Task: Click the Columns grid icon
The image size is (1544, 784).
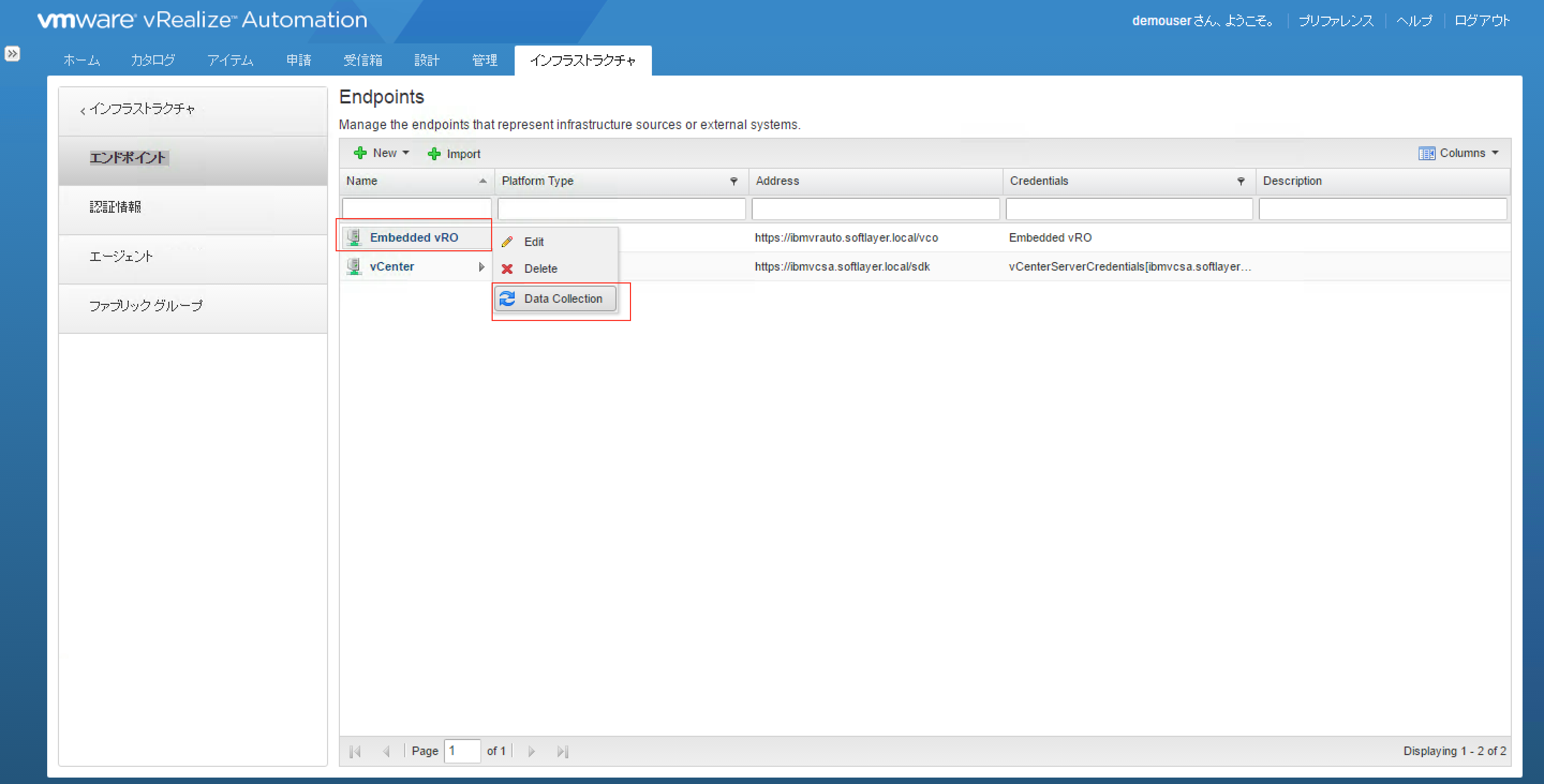Action: coord(1426,153)
